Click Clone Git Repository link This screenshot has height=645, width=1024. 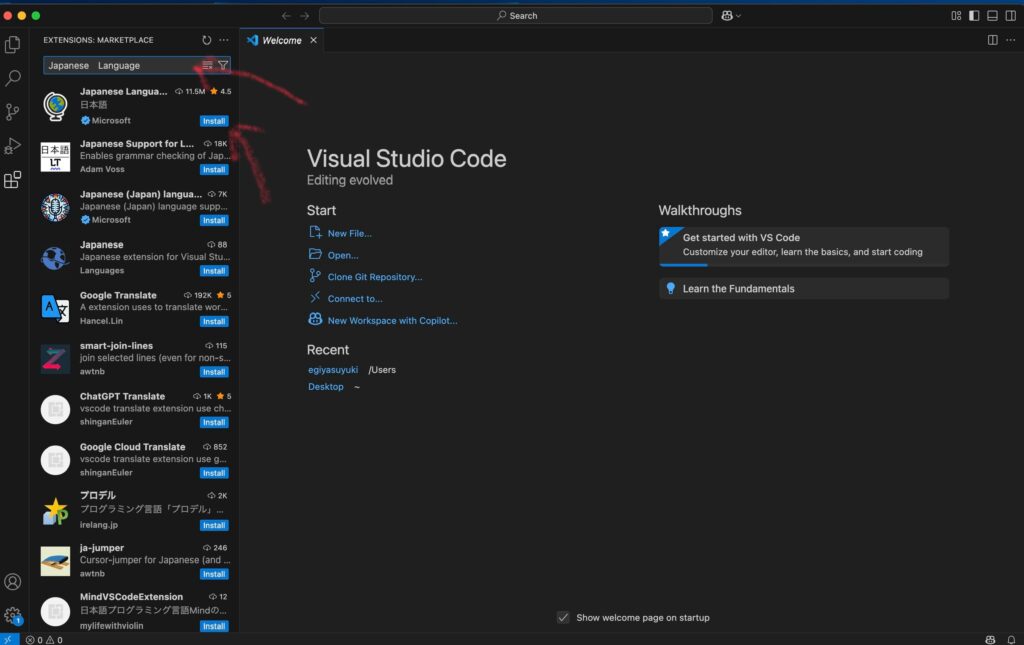point(375,277)
